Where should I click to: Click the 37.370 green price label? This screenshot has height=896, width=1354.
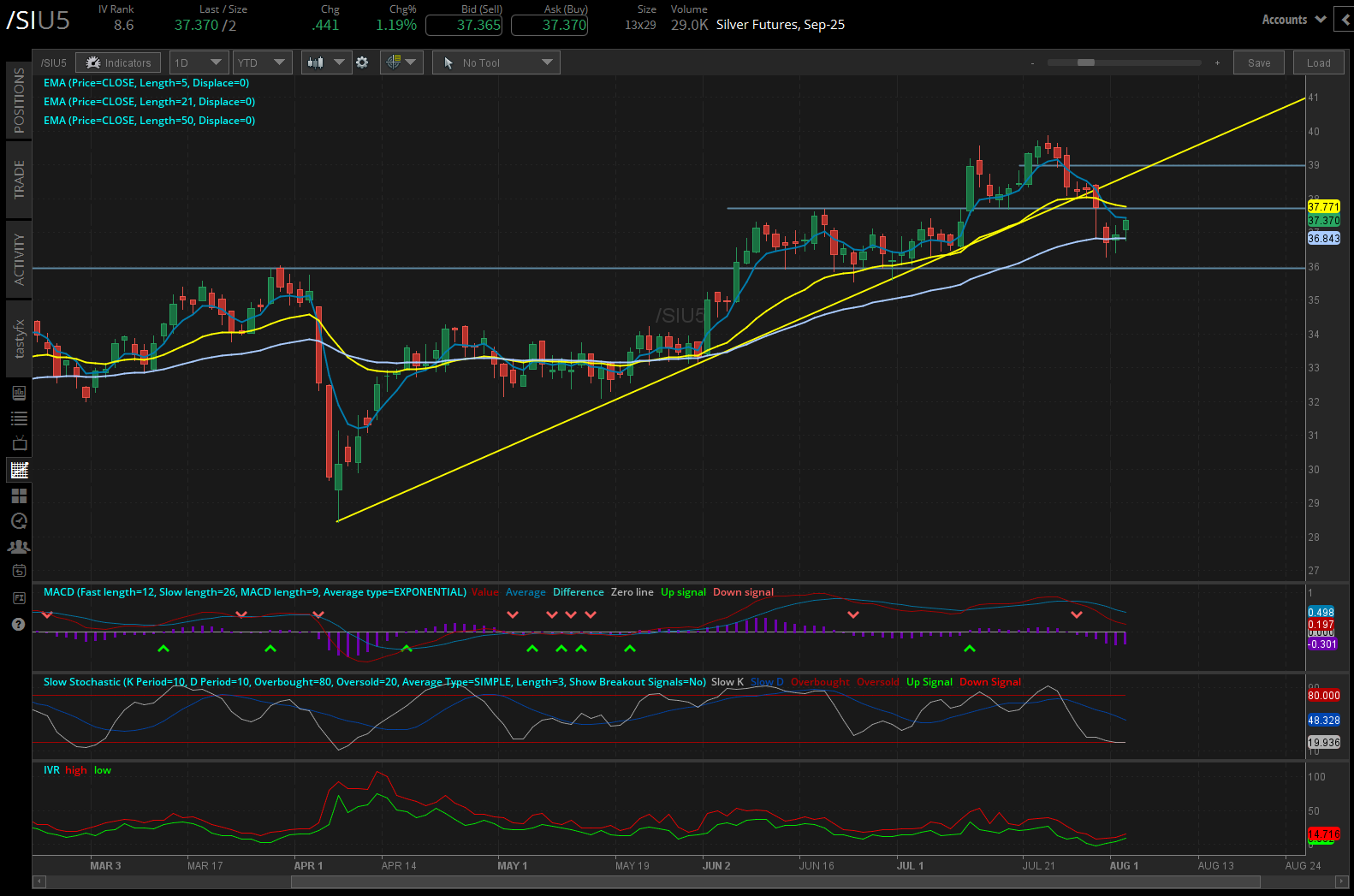tap(1323, 221)
